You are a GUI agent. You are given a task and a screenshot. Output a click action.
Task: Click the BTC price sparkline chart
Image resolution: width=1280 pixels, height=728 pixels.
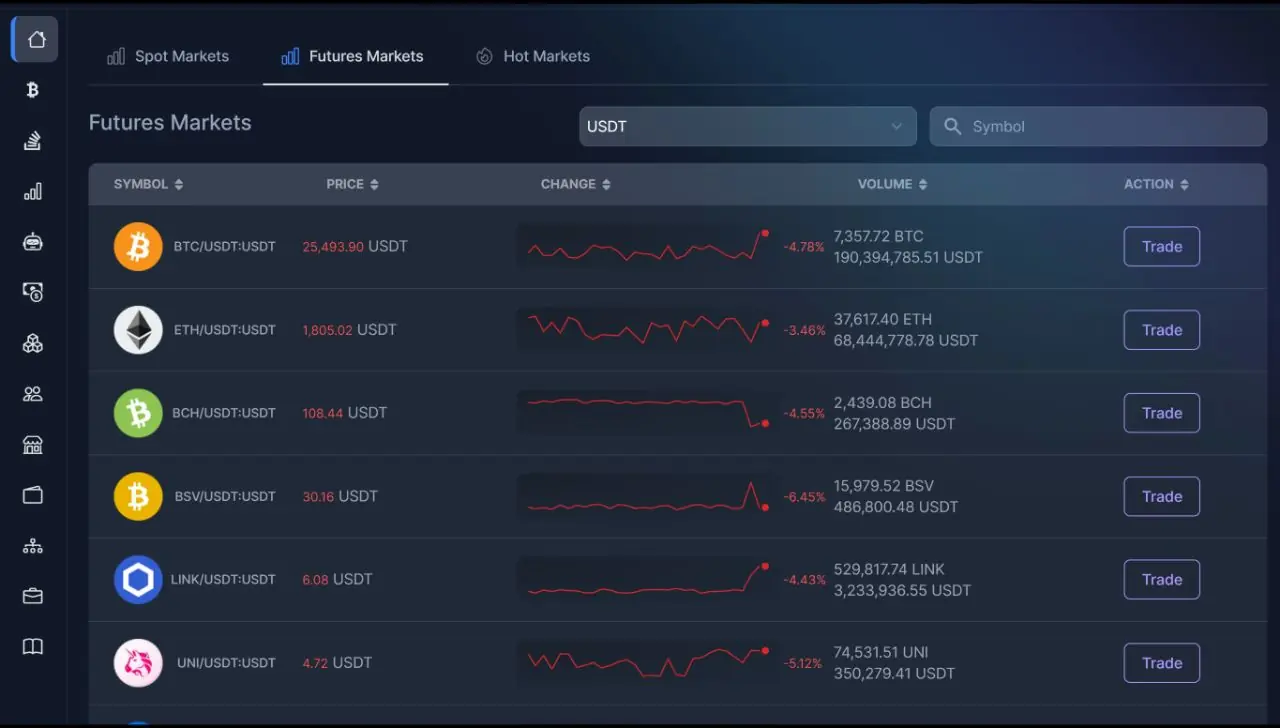coord(647,246)
